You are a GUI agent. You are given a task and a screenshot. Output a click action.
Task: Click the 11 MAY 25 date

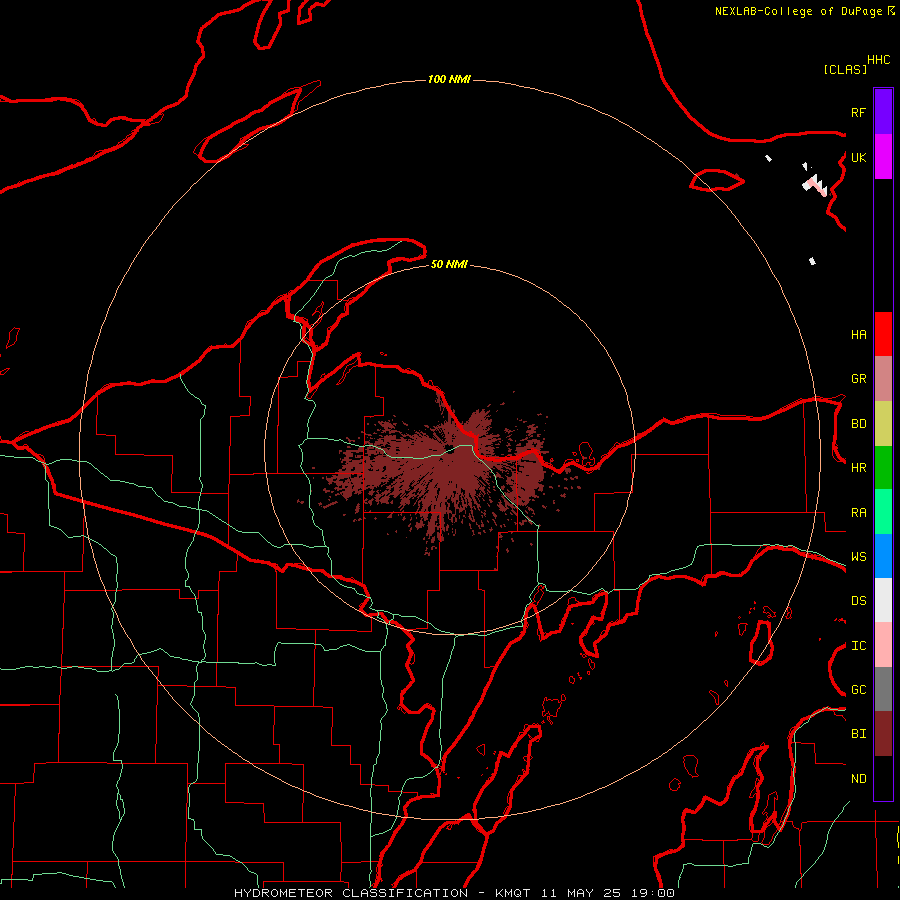[581, 893]
